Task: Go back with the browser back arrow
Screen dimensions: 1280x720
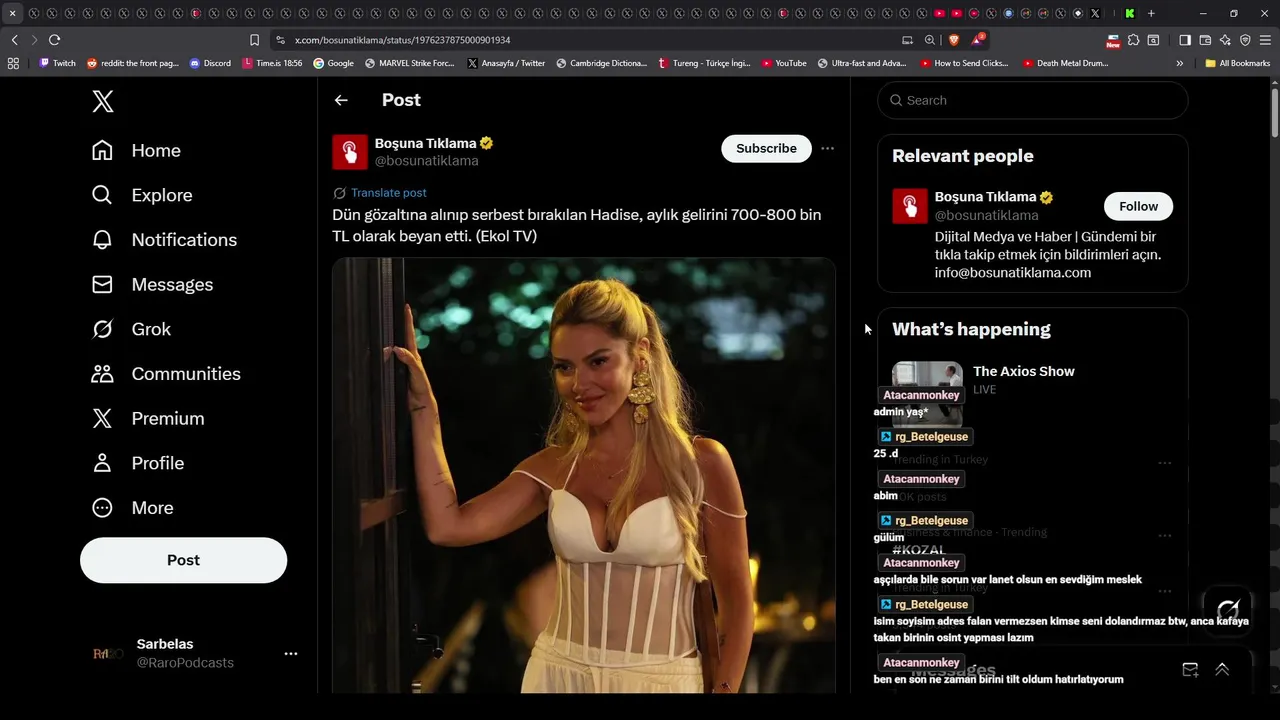Action: [x=15, y=40]
